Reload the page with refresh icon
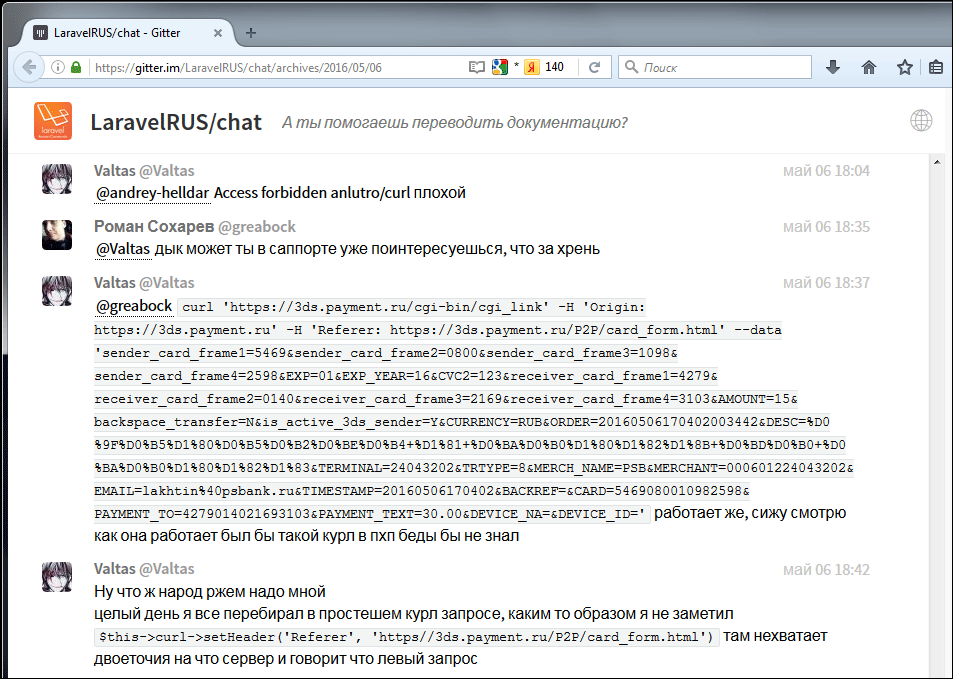953x679 pixels. (x=594, y=67)
